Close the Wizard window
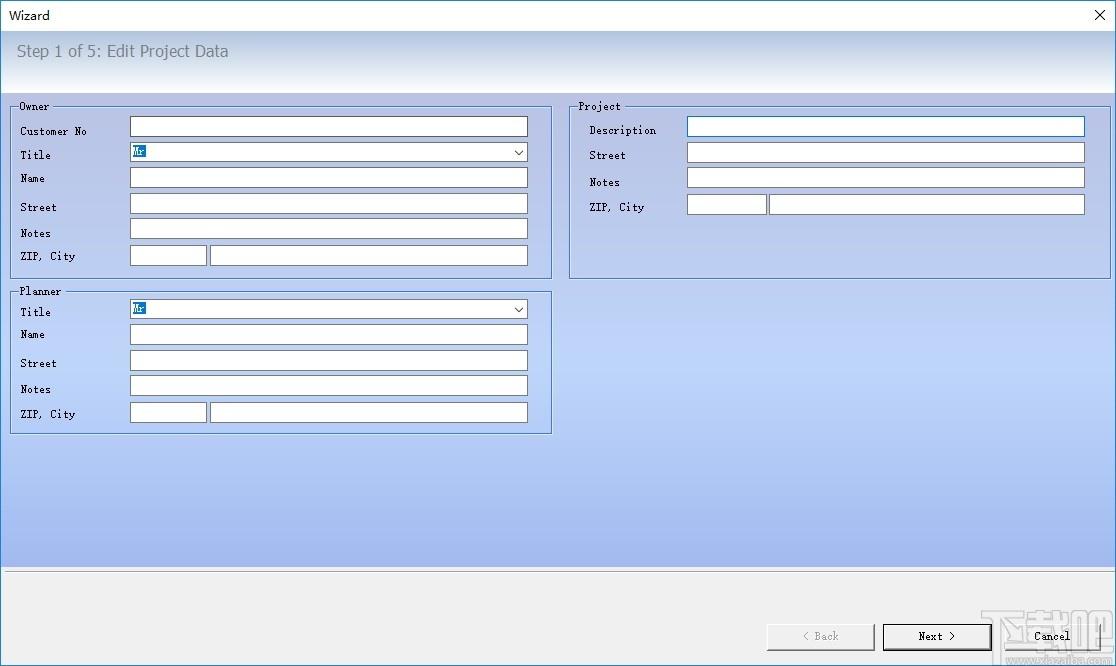1116x666 pixels. 1100,15
